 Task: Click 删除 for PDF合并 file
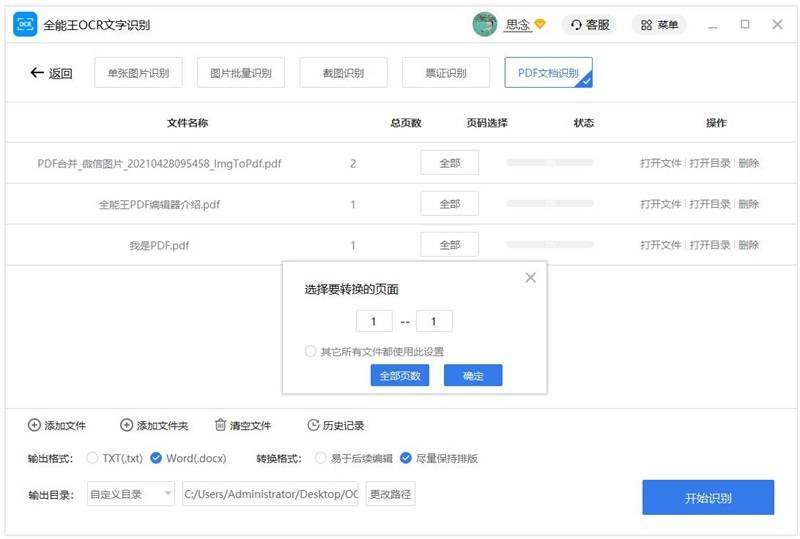click(x=748, y=163)
